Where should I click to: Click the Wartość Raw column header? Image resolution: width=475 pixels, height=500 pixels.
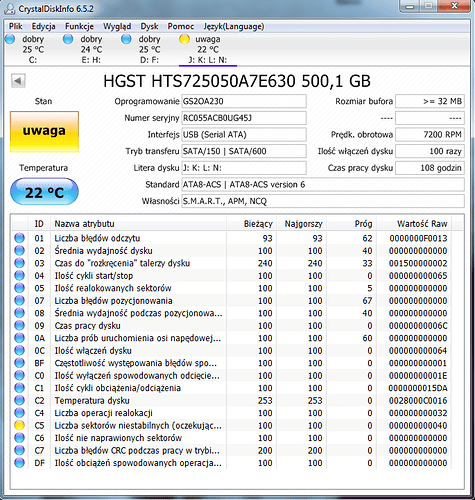coord(414,224)
